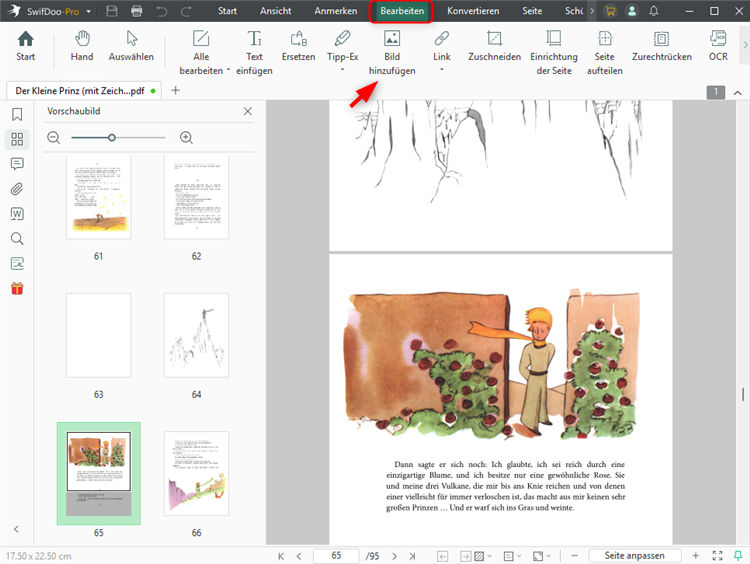This screenshot has width=750, height=564.
Task: Click the Start home icon in ribbon
Action: pyautogui.click(x=25, y=46)
